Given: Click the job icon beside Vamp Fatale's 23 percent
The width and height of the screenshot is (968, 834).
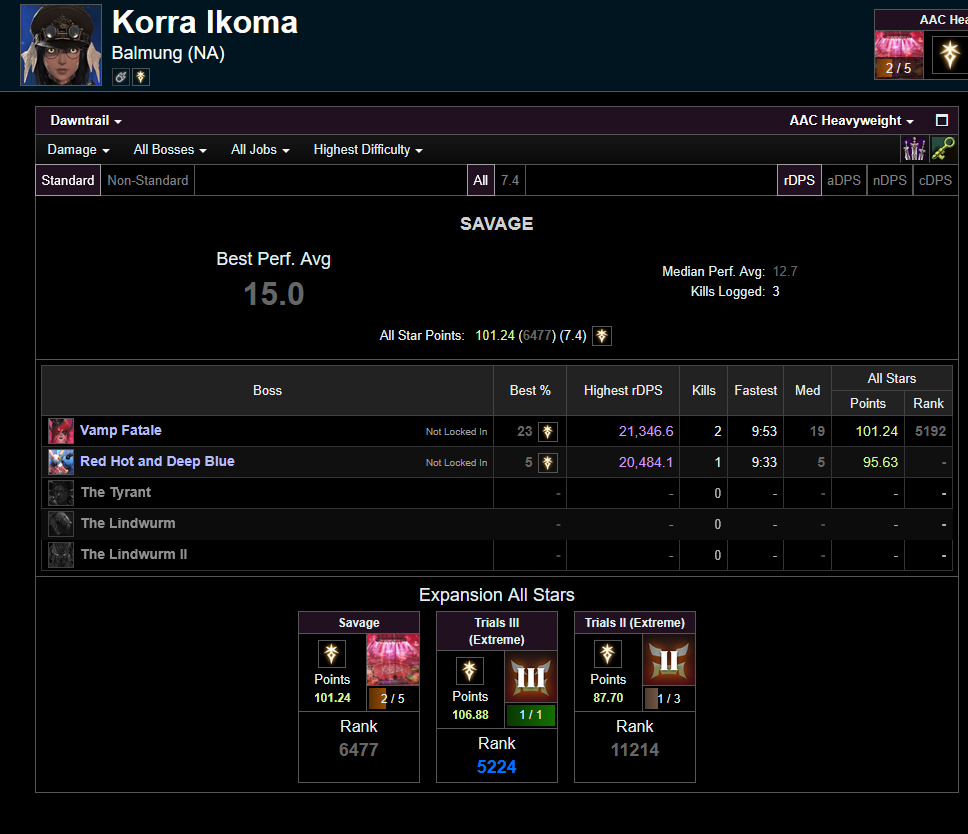Looking at the screenshot, I should click(x=548, y=432).
